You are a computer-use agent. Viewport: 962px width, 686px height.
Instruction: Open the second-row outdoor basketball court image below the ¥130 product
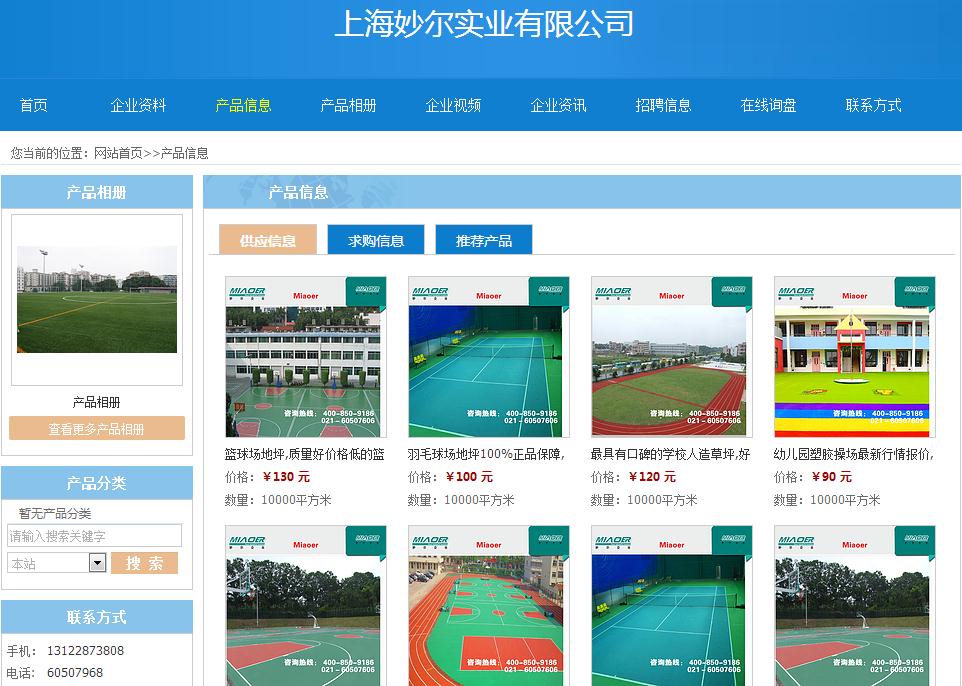click(306, 606)
